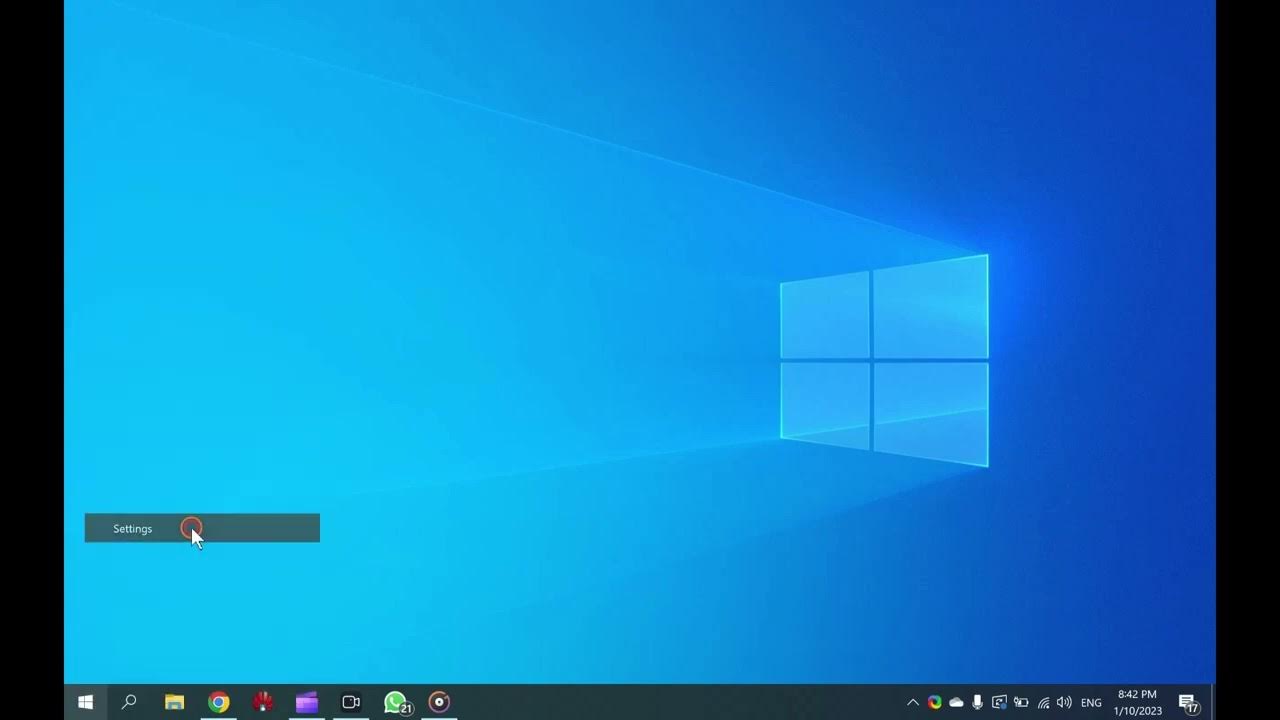Click the microphone icon in system tray
This screenshot has width=1280, height=720.
977,703
